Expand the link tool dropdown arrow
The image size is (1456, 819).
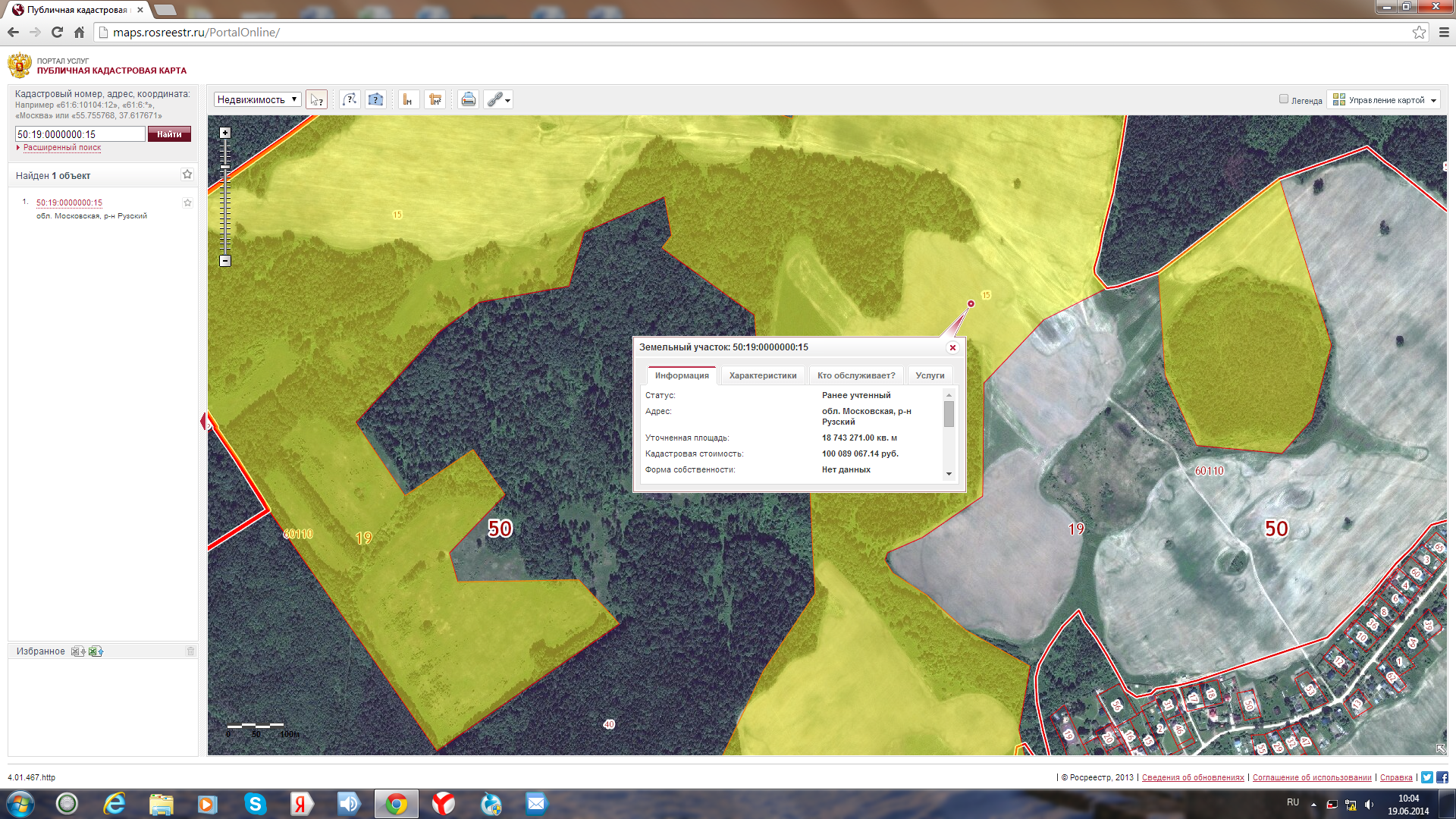(508, 100)
